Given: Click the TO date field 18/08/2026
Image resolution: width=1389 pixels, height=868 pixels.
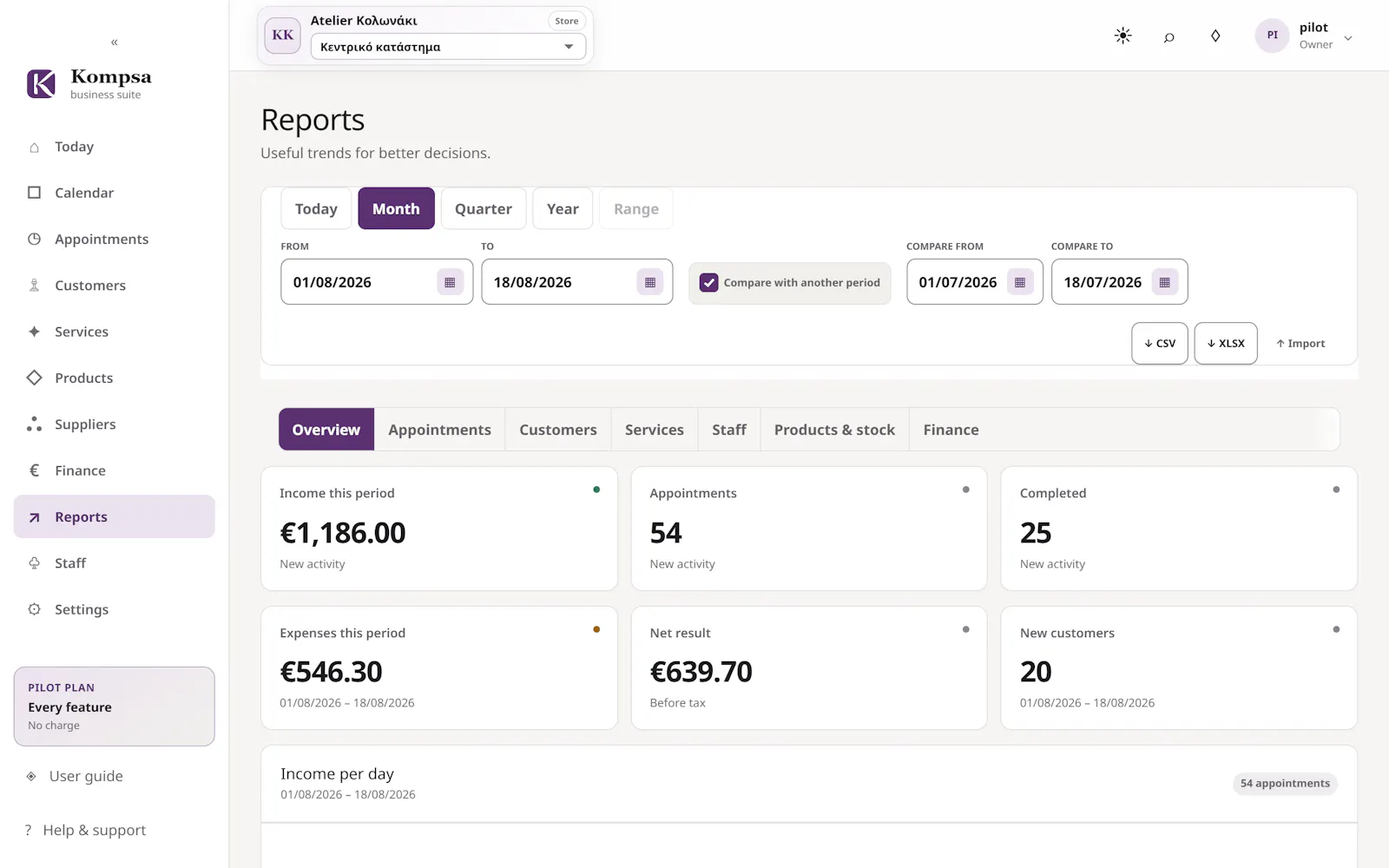Looking at the screenshot, I should coord(577,282).
